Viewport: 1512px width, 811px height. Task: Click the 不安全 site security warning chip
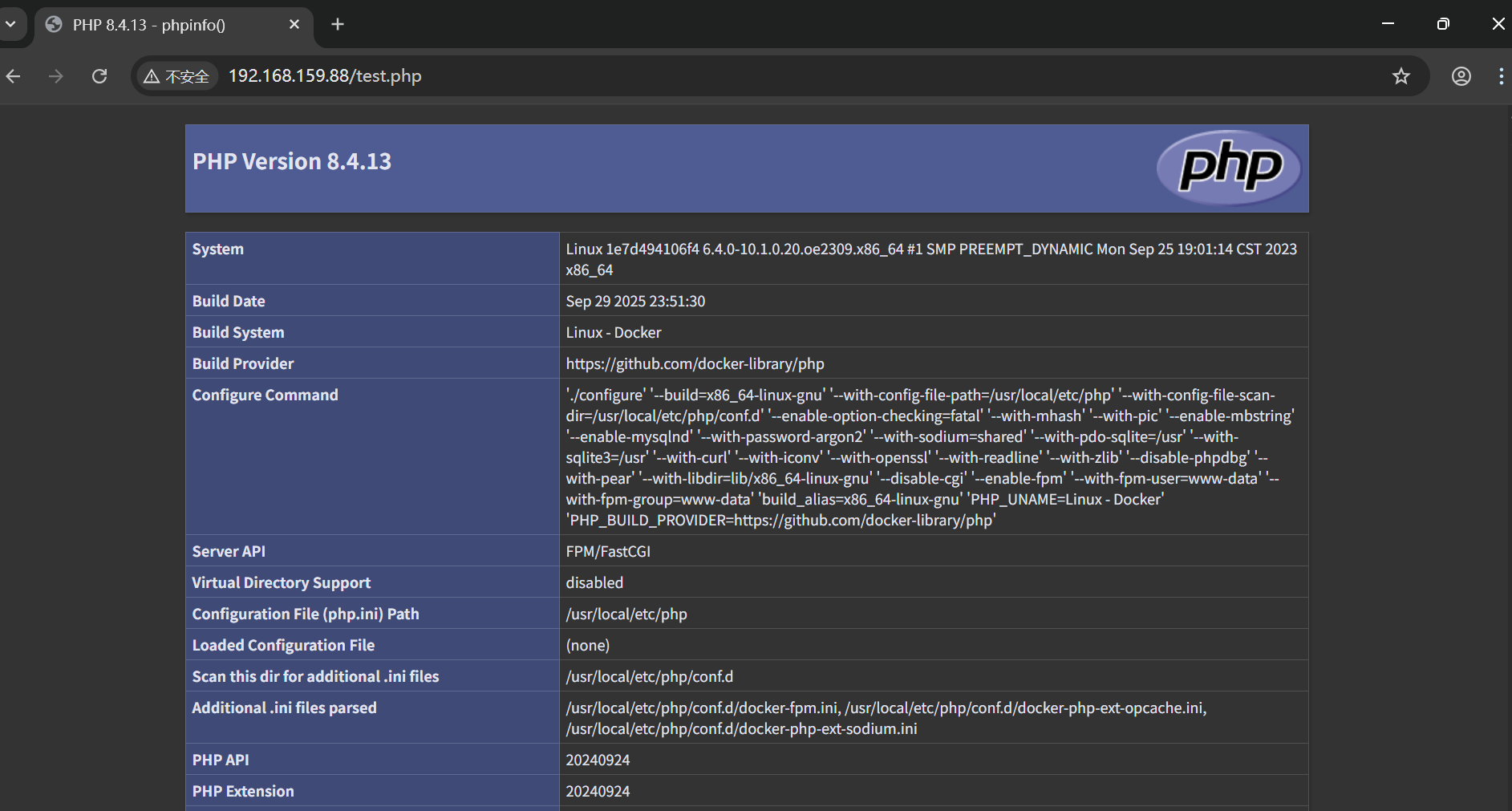[176, 76]
